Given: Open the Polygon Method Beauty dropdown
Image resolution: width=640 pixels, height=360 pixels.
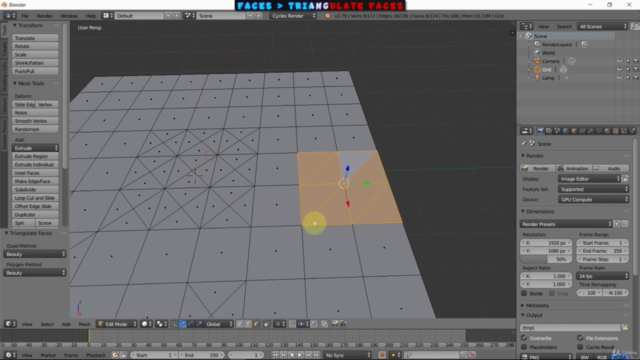Looking at the screenshot, I should click(x=35, y=273).
